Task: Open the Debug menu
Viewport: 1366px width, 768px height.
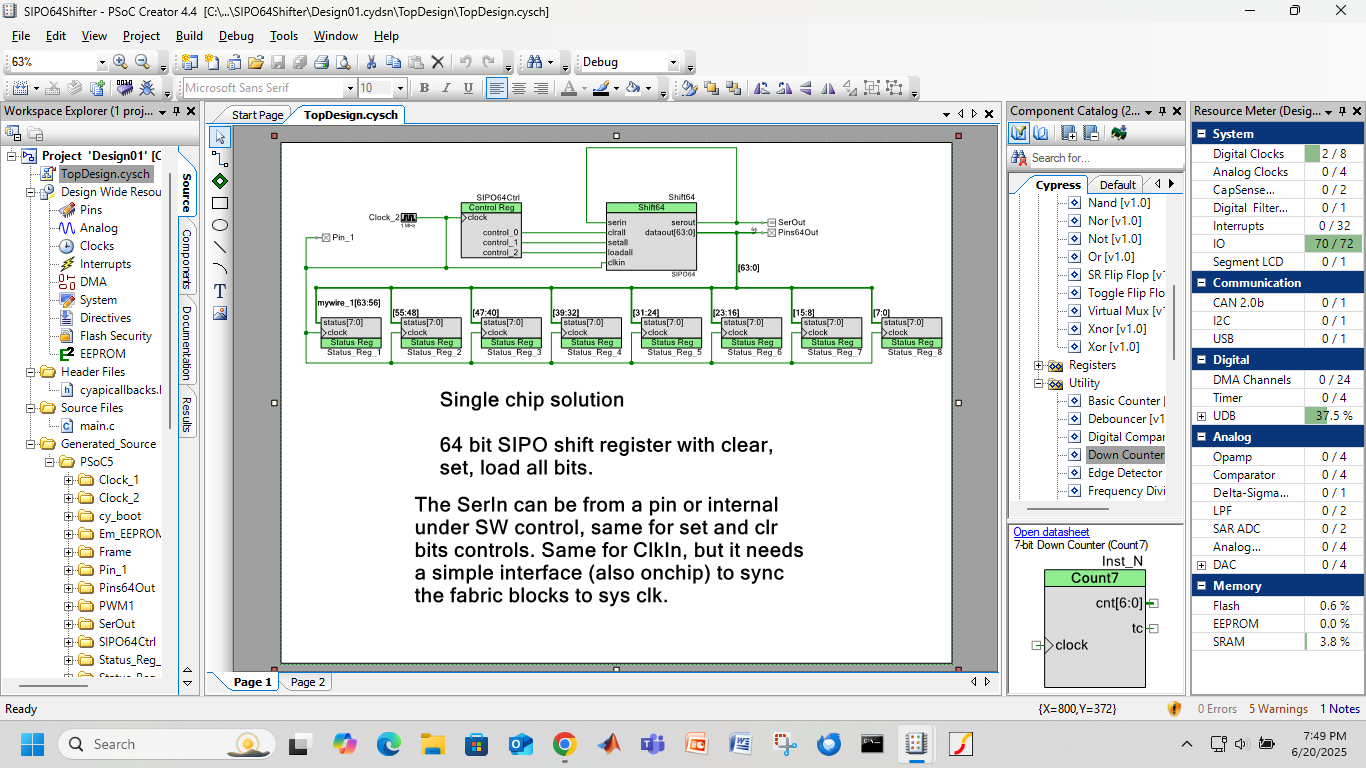Action: (x=236, y=35)
